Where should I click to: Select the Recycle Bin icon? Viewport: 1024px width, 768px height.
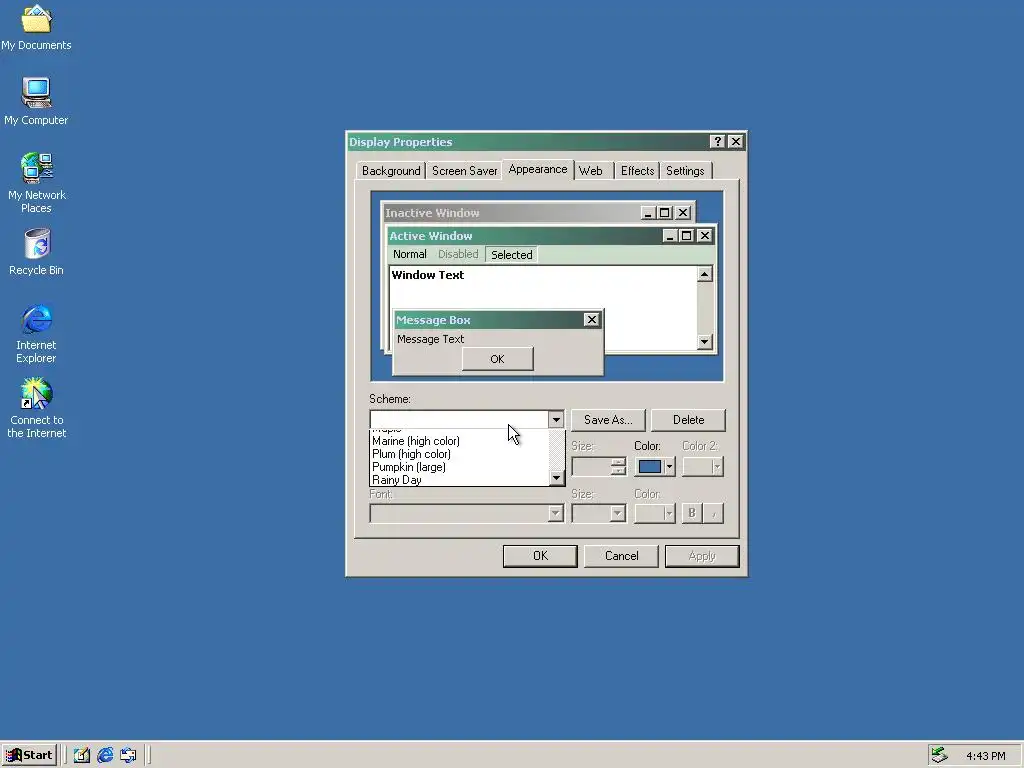pyautogui.click(x=36, y=252)
